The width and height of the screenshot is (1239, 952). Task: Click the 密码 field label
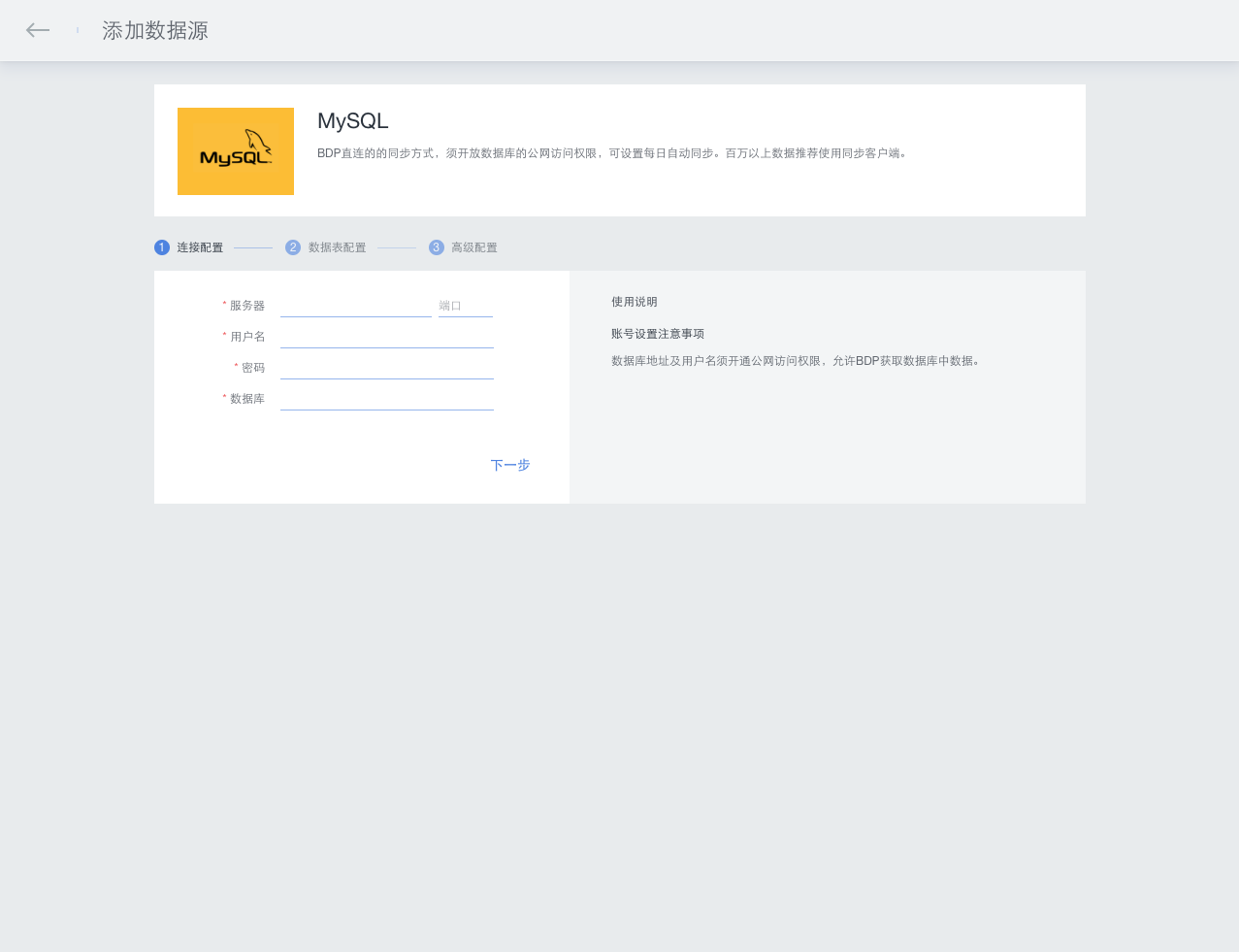tap(253, 368)
